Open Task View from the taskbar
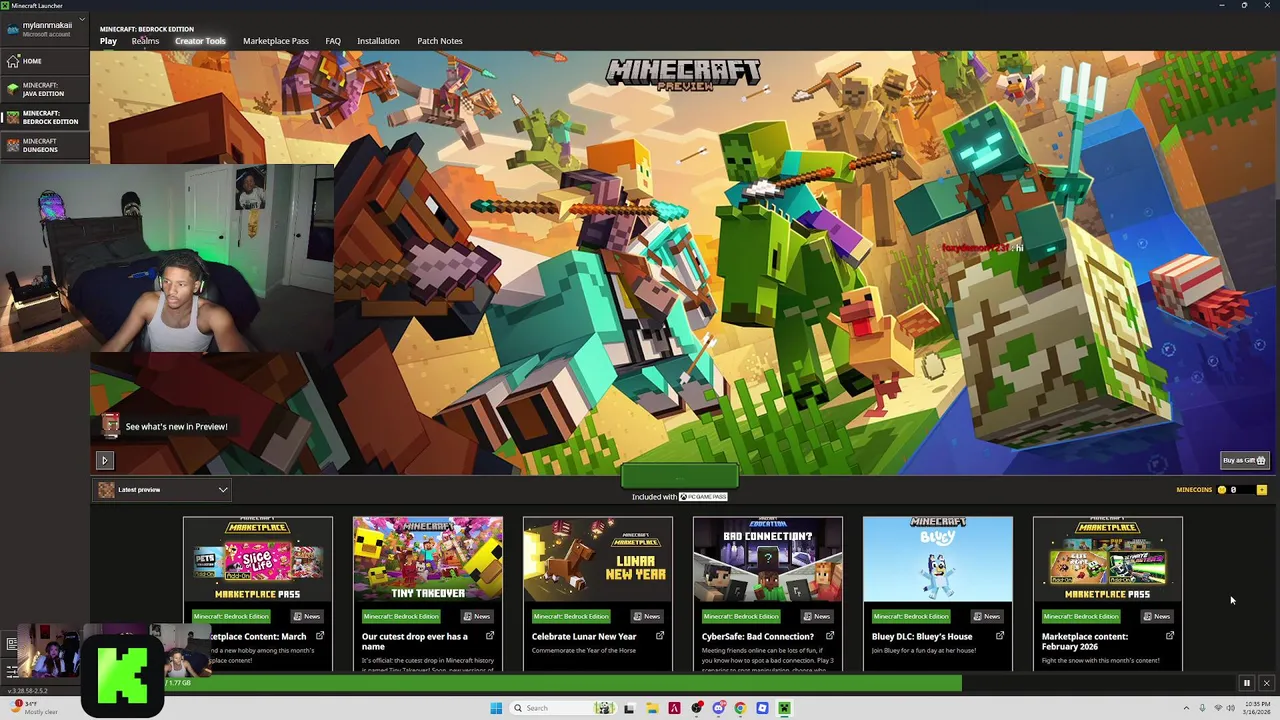 (x=629, y=708)
